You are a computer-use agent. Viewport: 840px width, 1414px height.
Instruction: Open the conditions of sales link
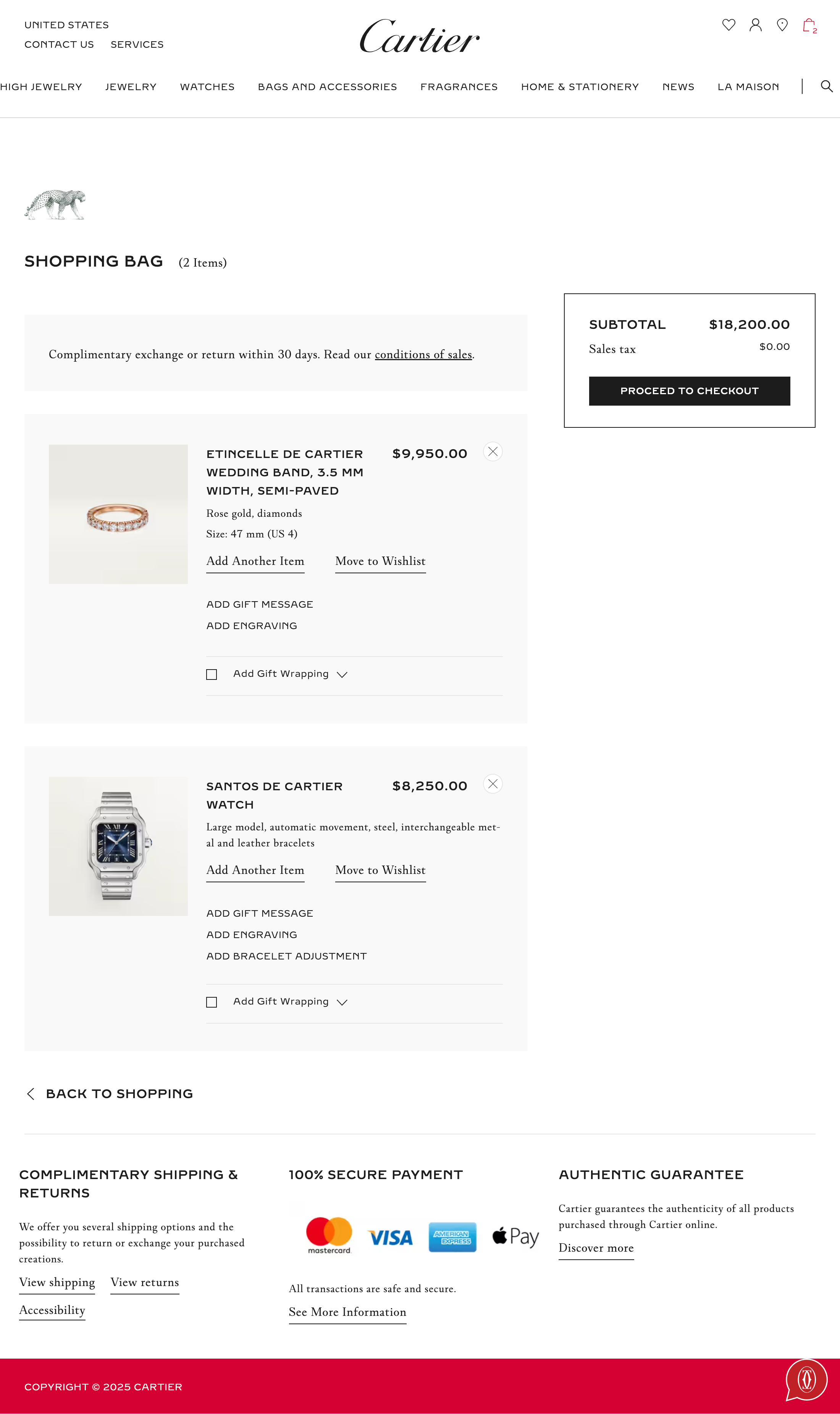423,354
